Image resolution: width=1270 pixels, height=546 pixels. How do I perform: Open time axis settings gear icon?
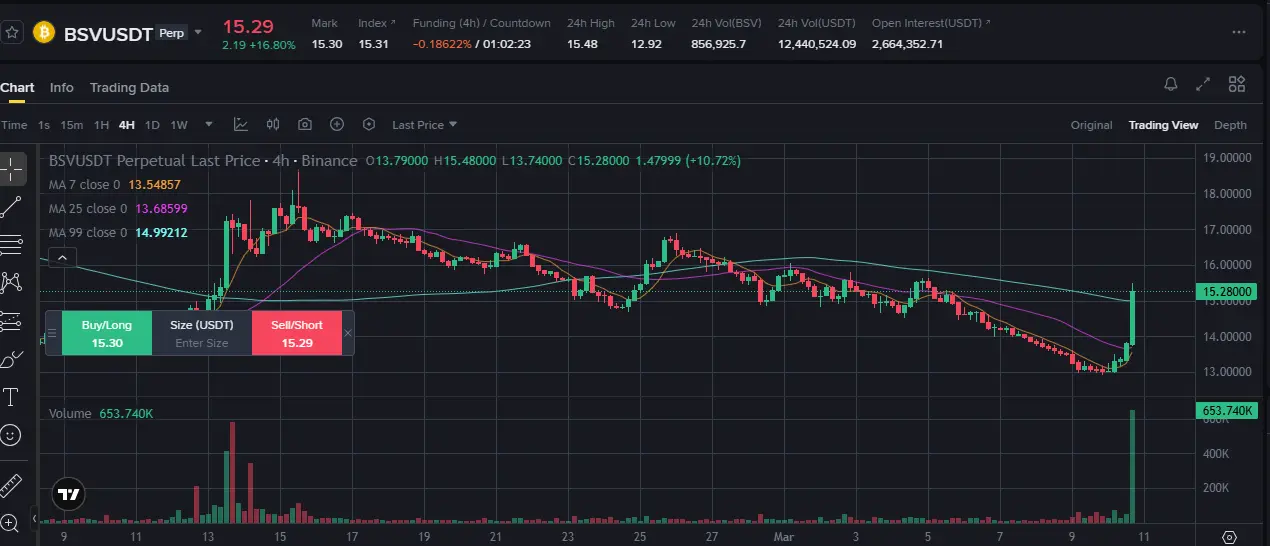(x=1231, y=536)
